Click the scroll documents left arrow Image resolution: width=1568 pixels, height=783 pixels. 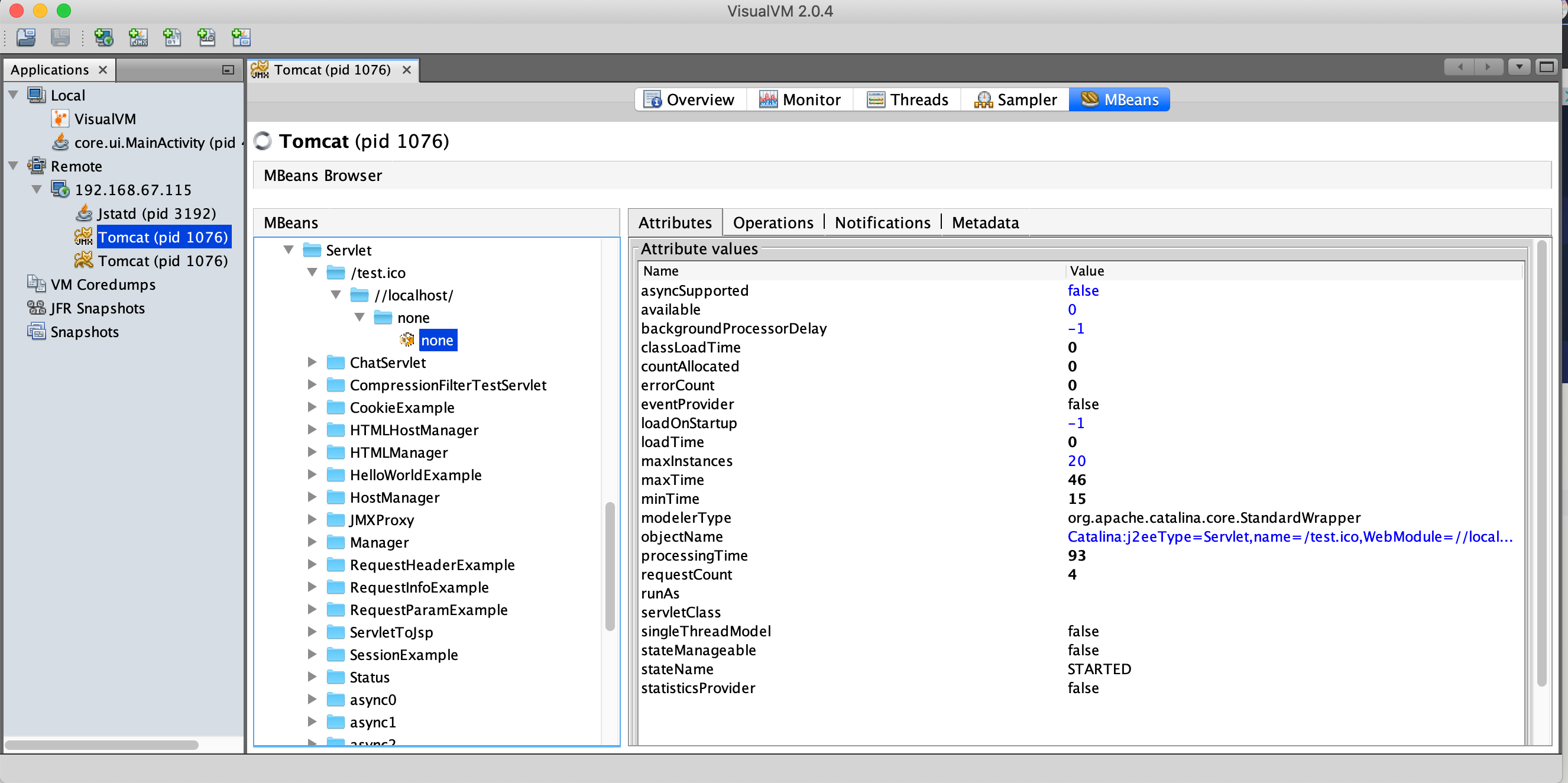tap(1460, 67)
